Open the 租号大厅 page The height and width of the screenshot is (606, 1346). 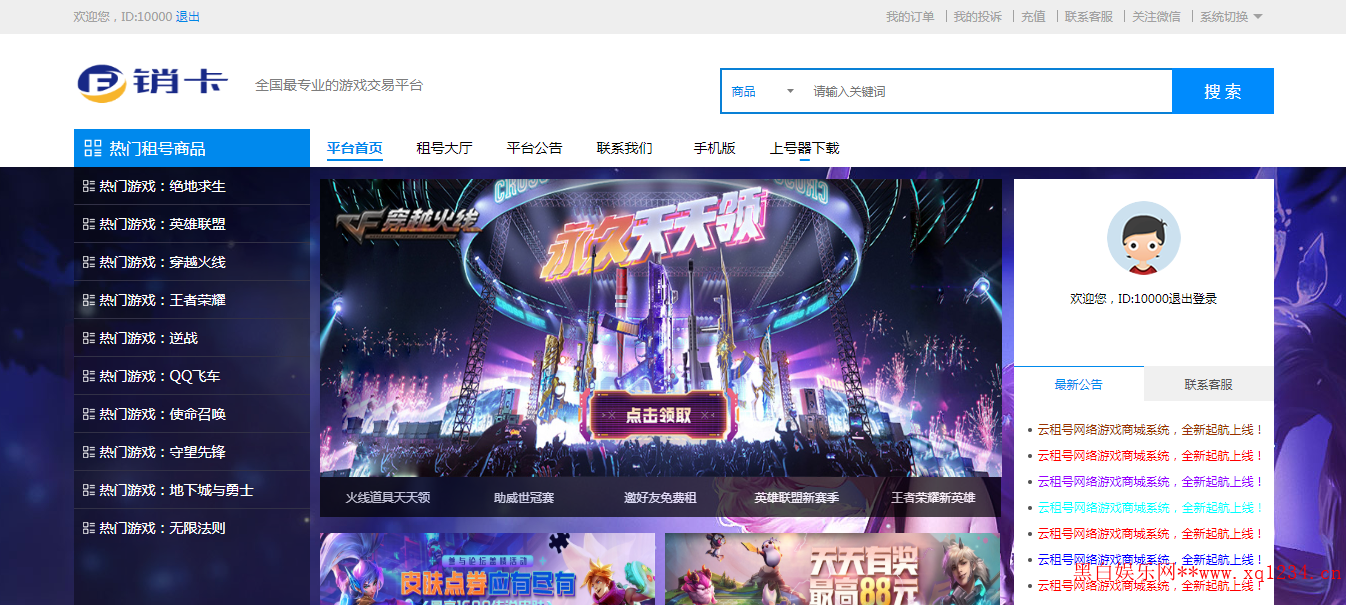click(444, 148)
